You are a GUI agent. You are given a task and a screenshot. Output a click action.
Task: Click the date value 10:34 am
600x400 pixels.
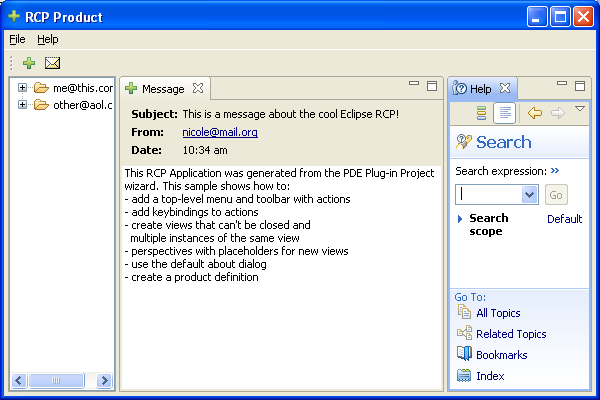[x=205, y=150]
